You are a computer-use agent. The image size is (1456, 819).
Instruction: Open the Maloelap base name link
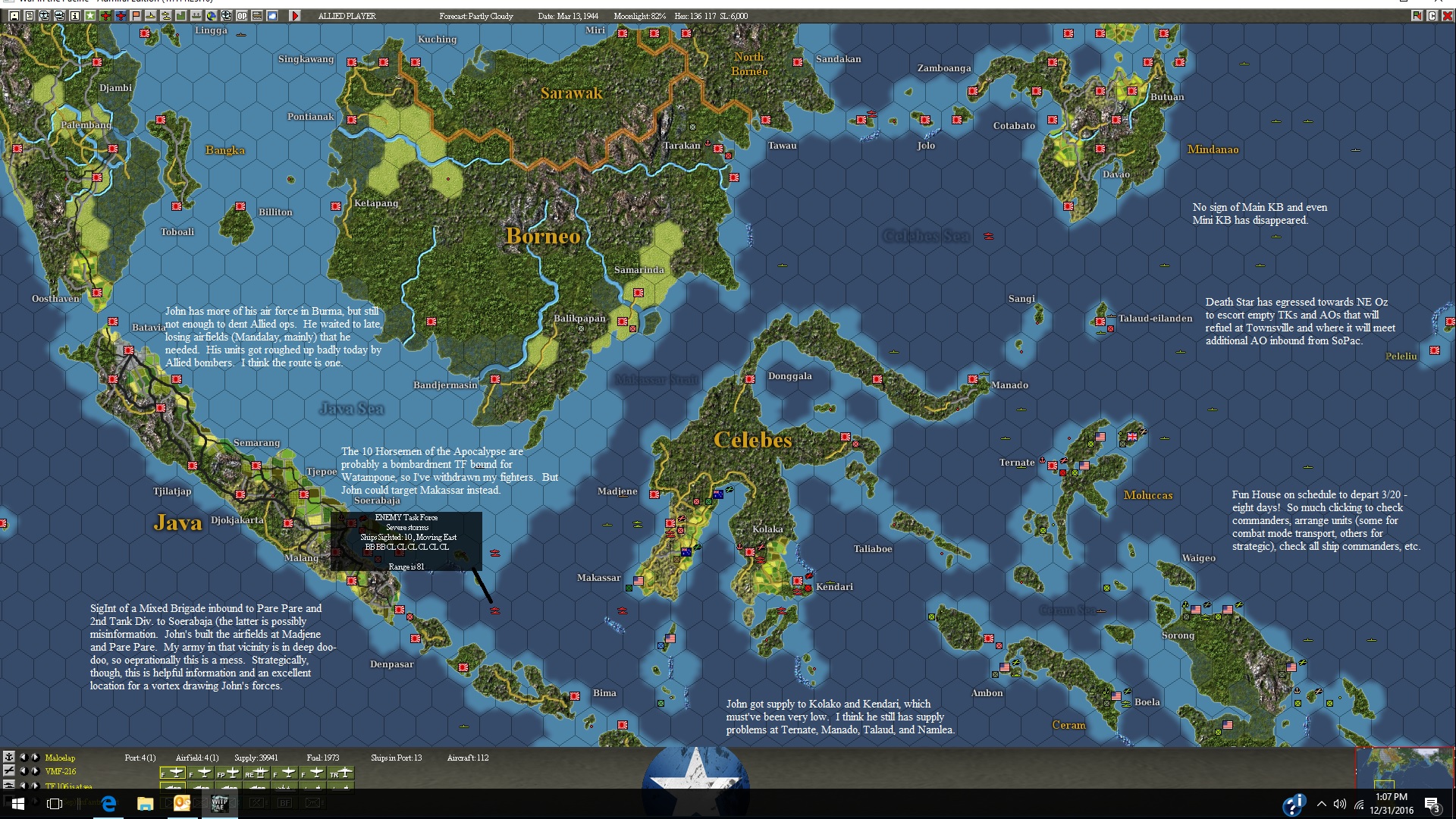tap(60, 758)
